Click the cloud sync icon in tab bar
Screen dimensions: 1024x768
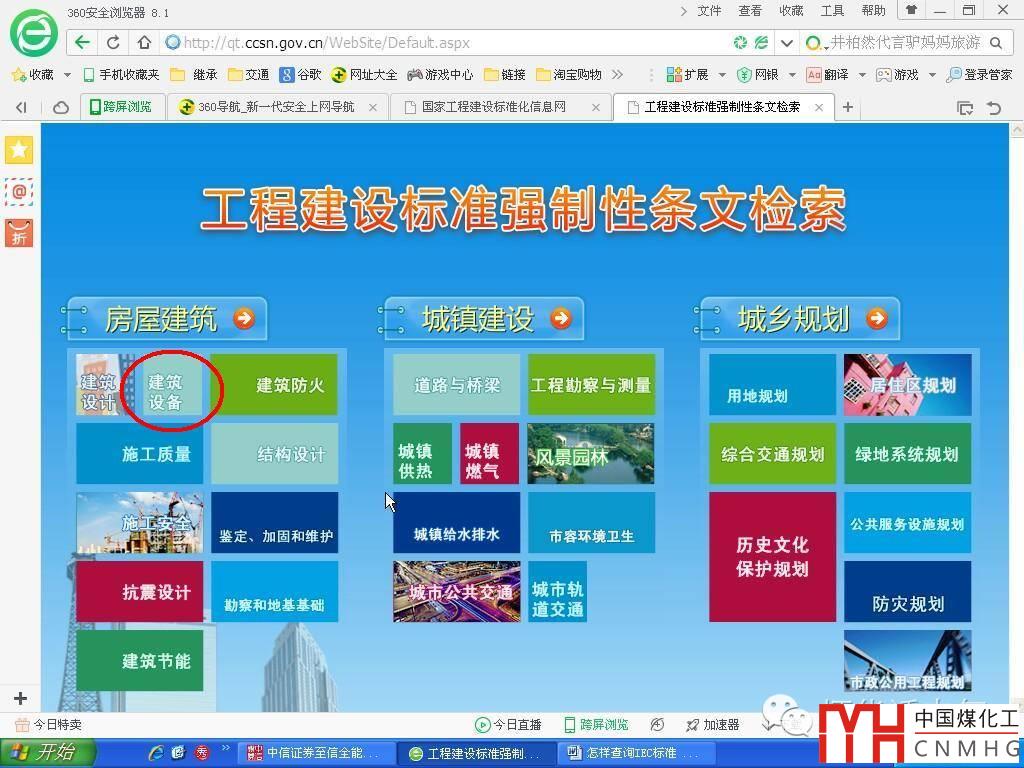(x=61, y=107)
